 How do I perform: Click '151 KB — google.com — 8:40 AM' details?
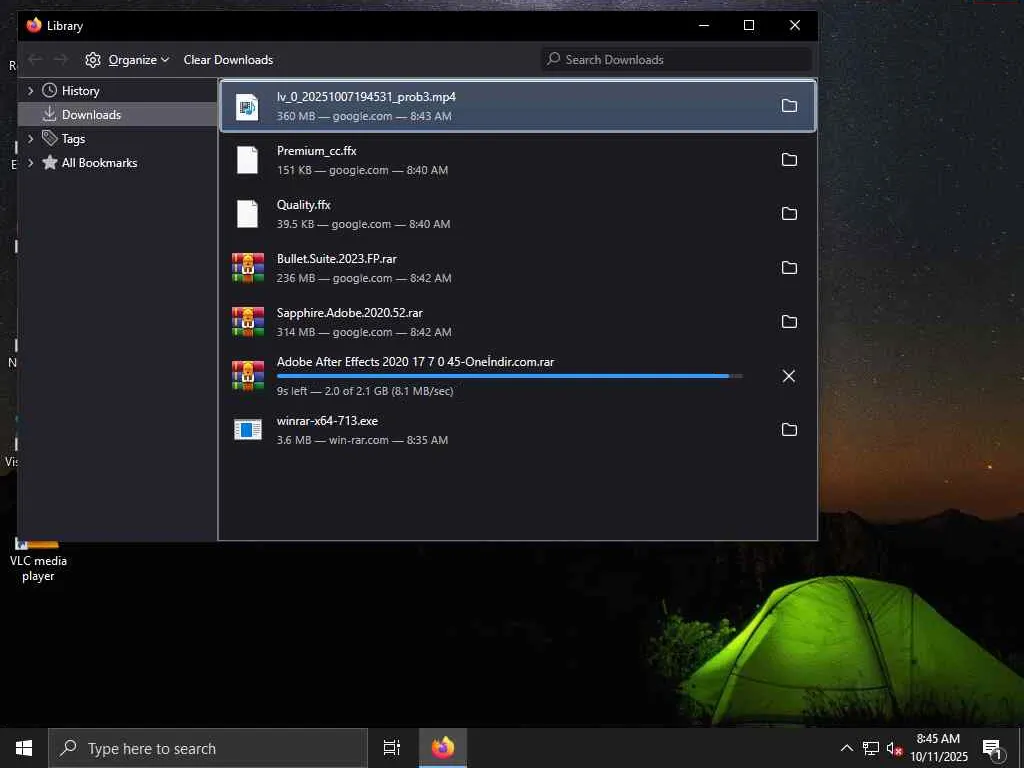coord(362,170)
